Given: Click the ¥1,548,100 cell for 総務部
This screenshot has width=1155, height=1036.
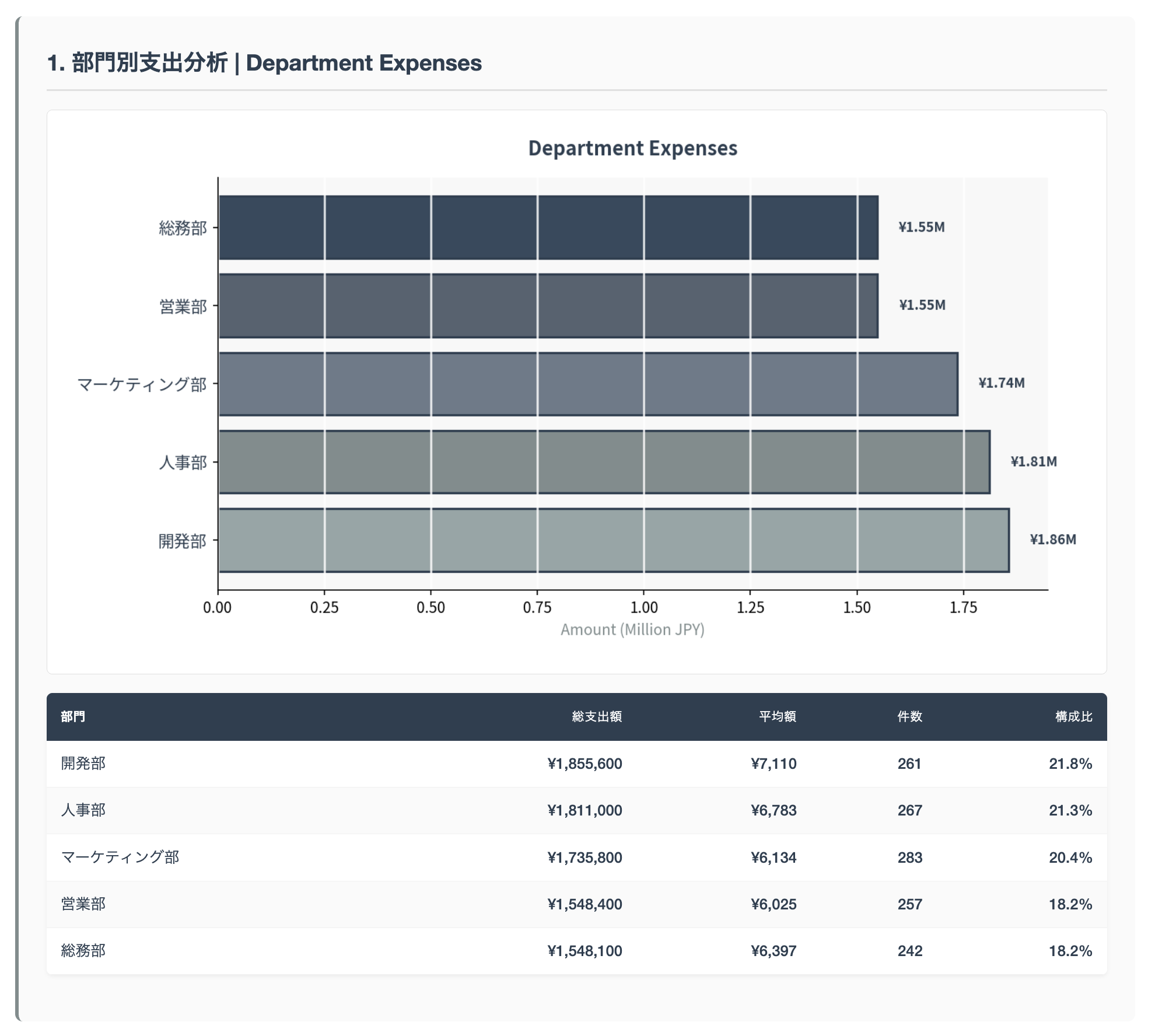Looking at the screenshot, I should [x=586, y=950].
